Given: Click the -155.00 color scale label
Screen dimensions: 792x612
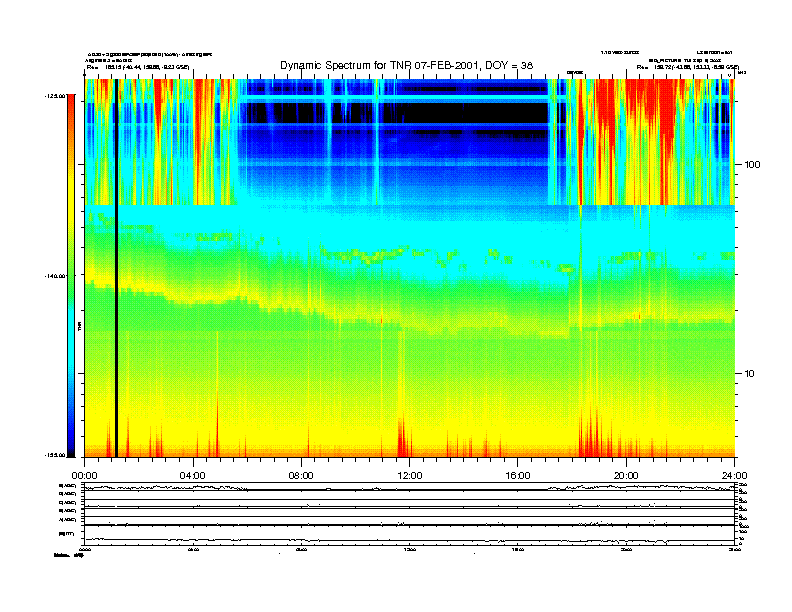Looking at the screenshot, I should point(55,455).
